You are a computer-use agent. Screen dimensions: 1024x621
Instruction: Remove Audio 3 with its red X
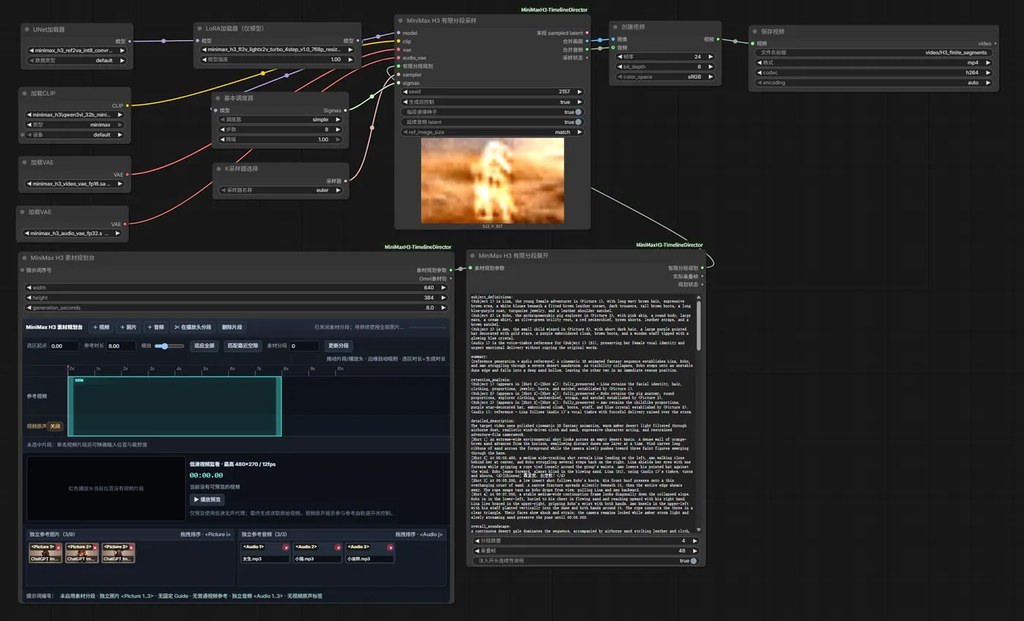[390, 547]
